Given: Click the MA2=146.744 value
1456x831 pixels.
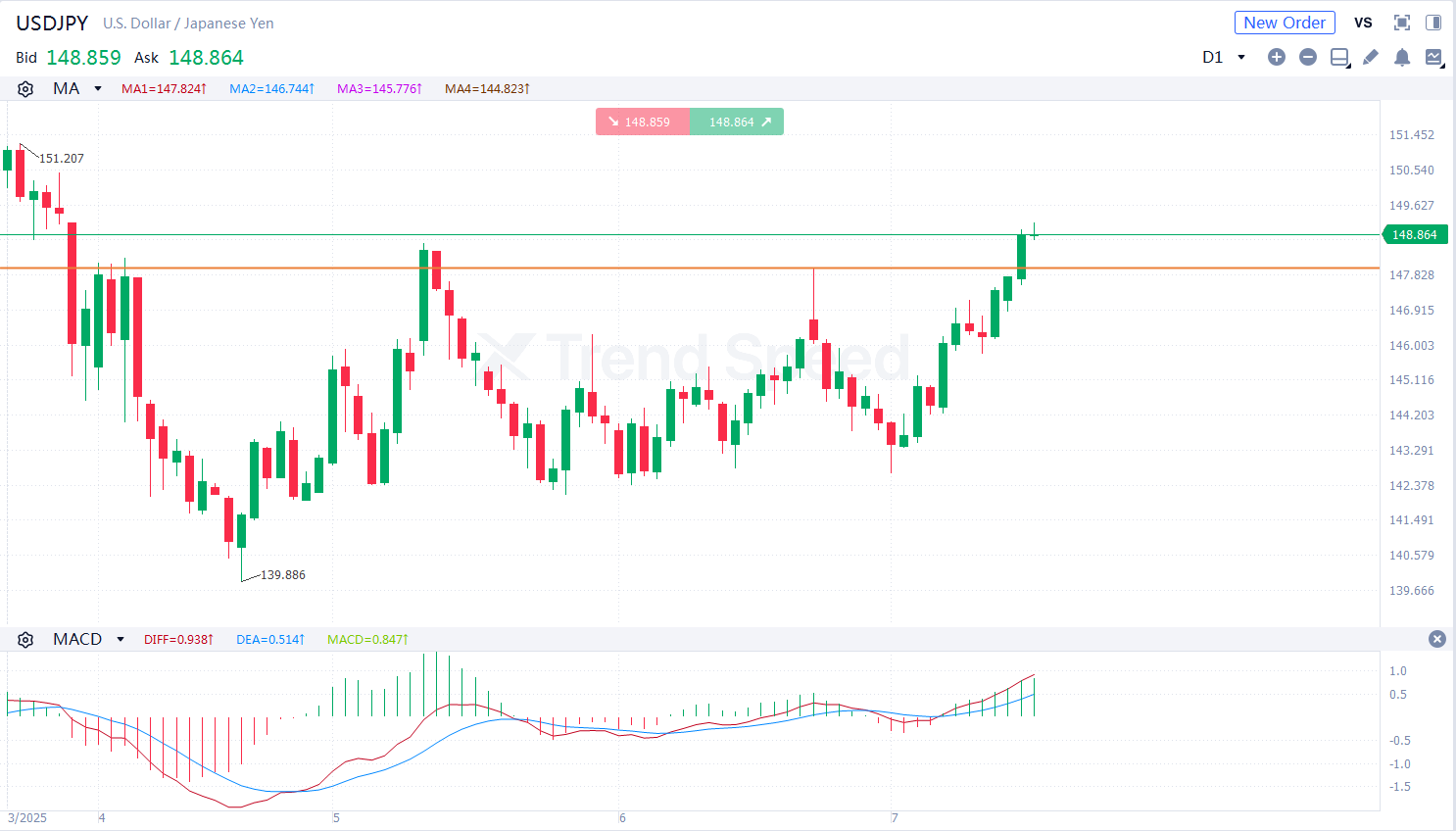Looking at the screenshot, I should [271, 88].
